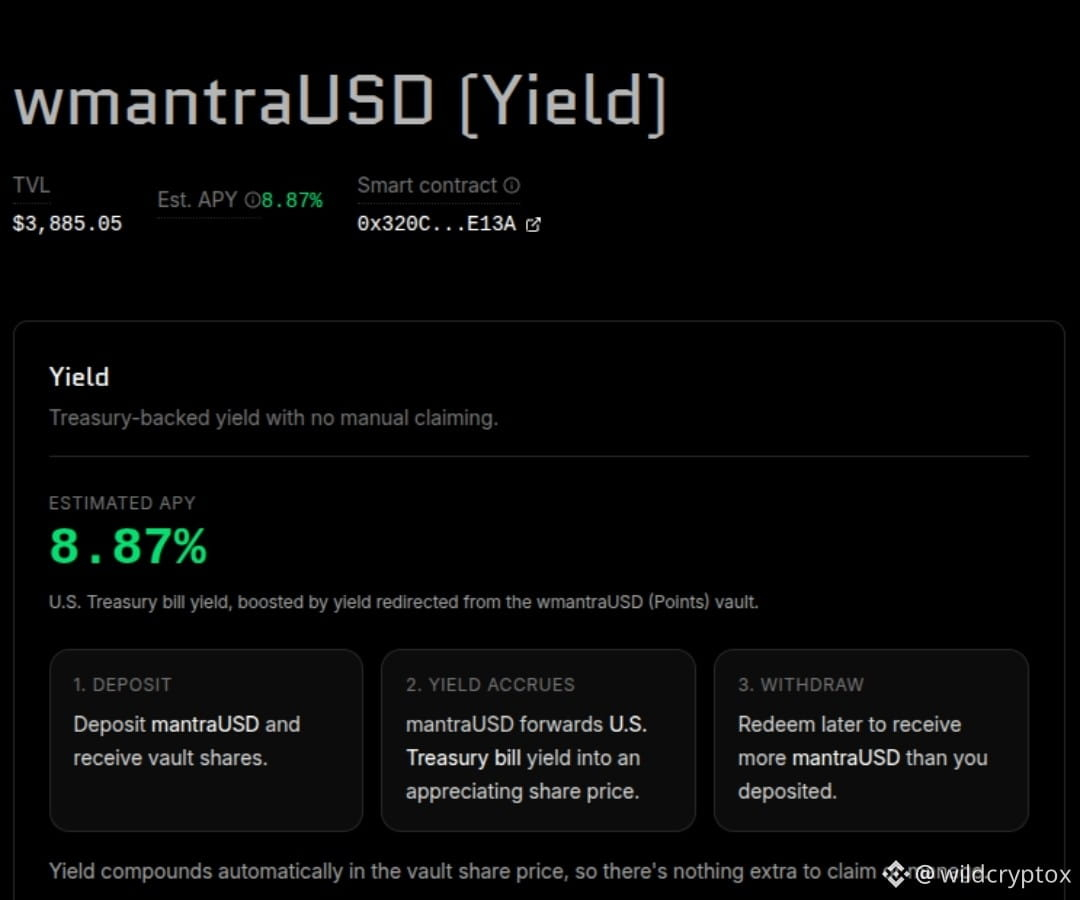Click the 0x320C...E13A contract address
Viewport: 1080px width, 900px height.
tap(437, 224)
